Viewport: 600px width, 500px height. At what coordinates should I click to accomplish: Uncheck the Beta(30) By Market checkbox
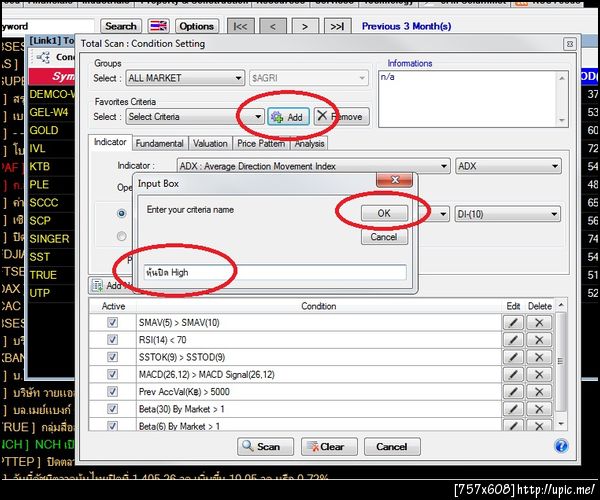(112, 409)
